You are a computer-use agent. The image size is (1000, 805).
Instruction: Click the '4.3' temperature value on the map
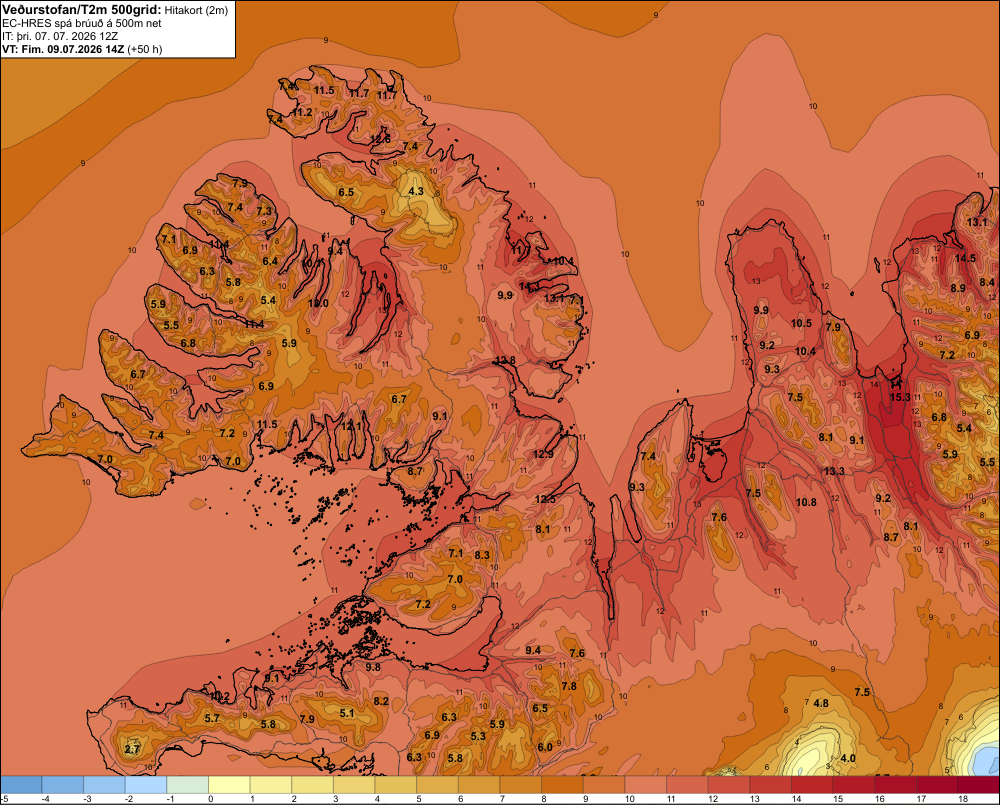pos(416,191)
